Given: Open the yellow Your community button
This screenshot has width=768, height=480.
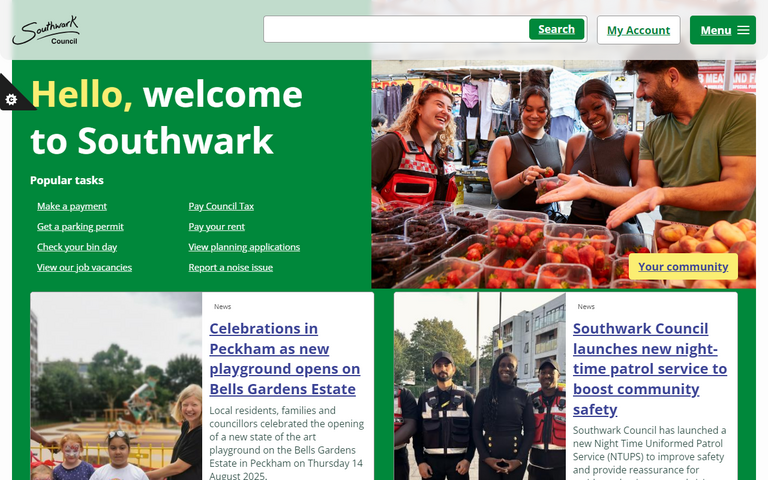Looking at the screenshot, I should (x=683, y=266).
